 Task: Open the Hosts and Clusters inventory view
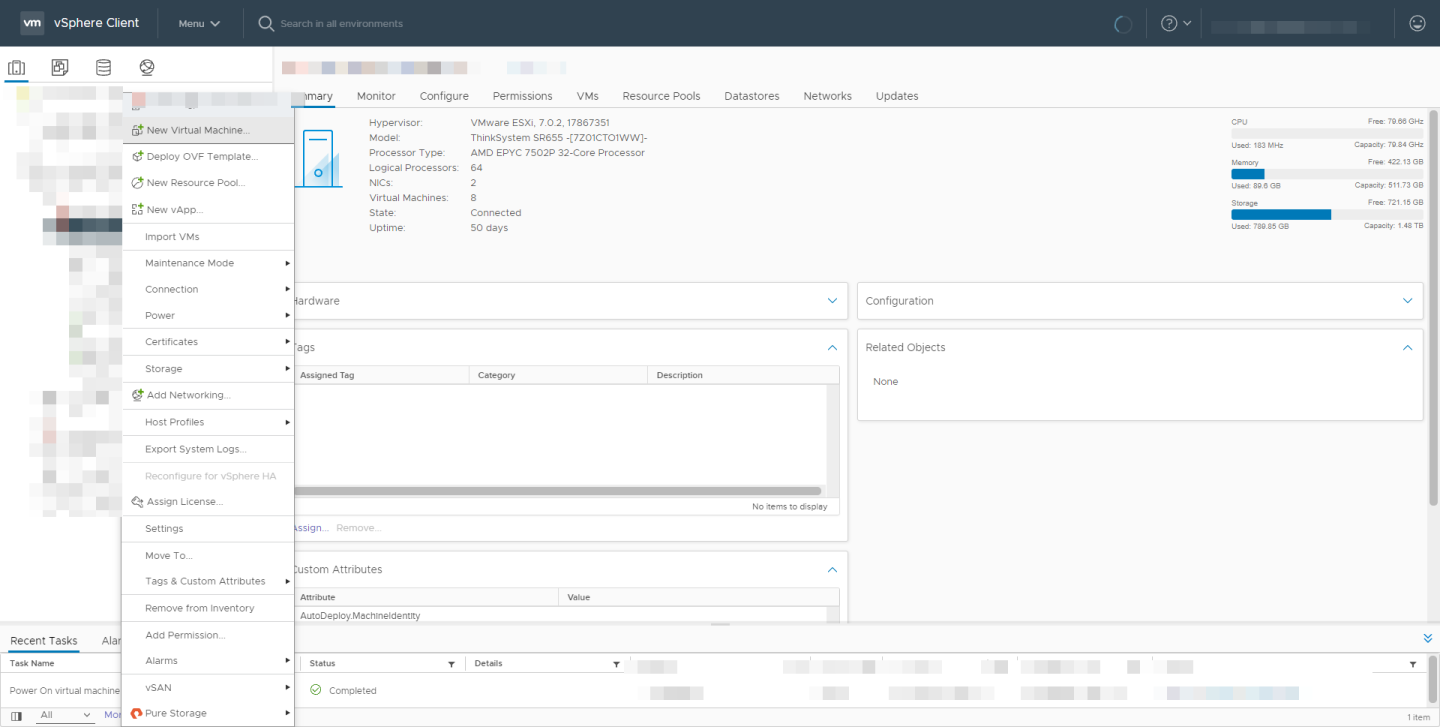[16, 68]
